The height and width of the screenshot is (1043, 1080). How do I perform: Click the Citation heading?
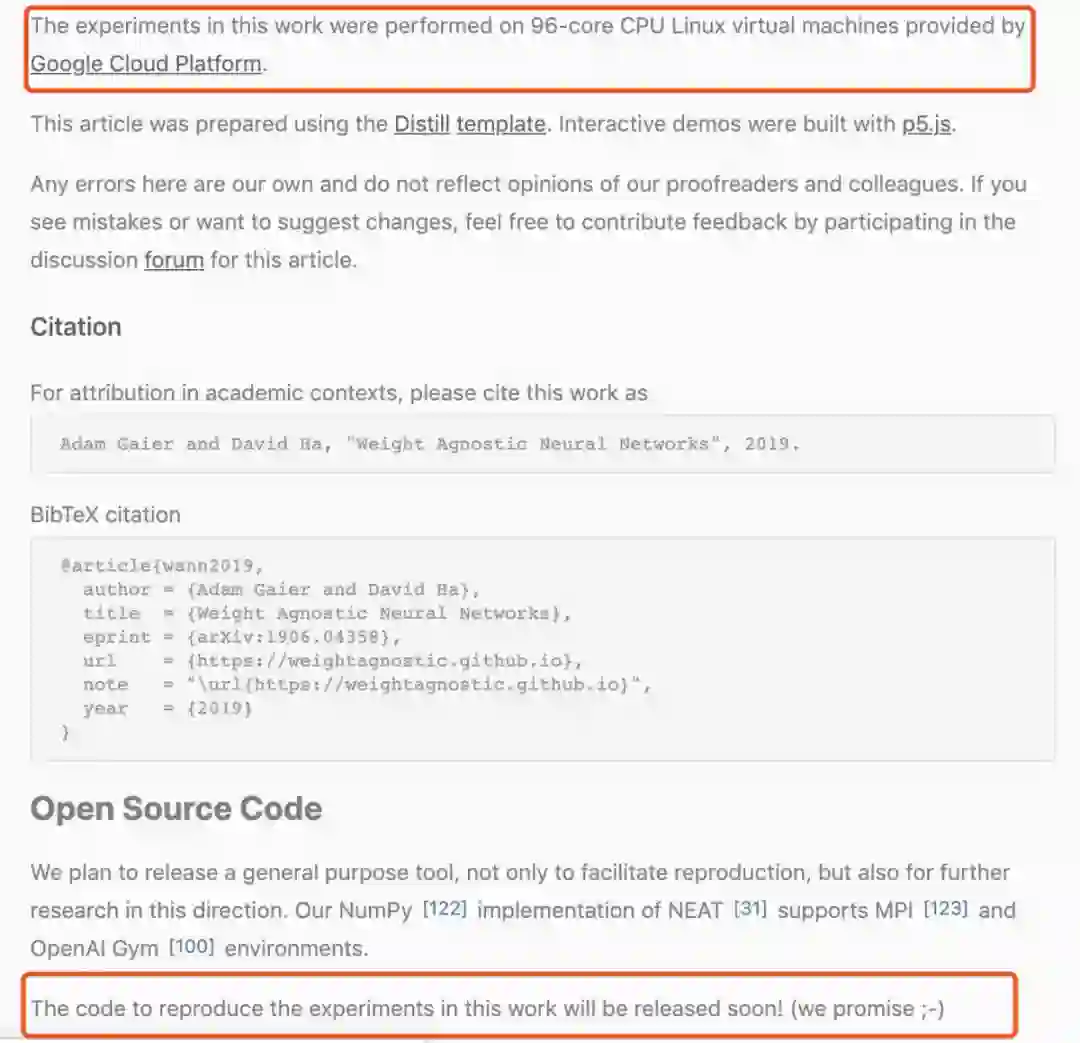pos(76,327)
